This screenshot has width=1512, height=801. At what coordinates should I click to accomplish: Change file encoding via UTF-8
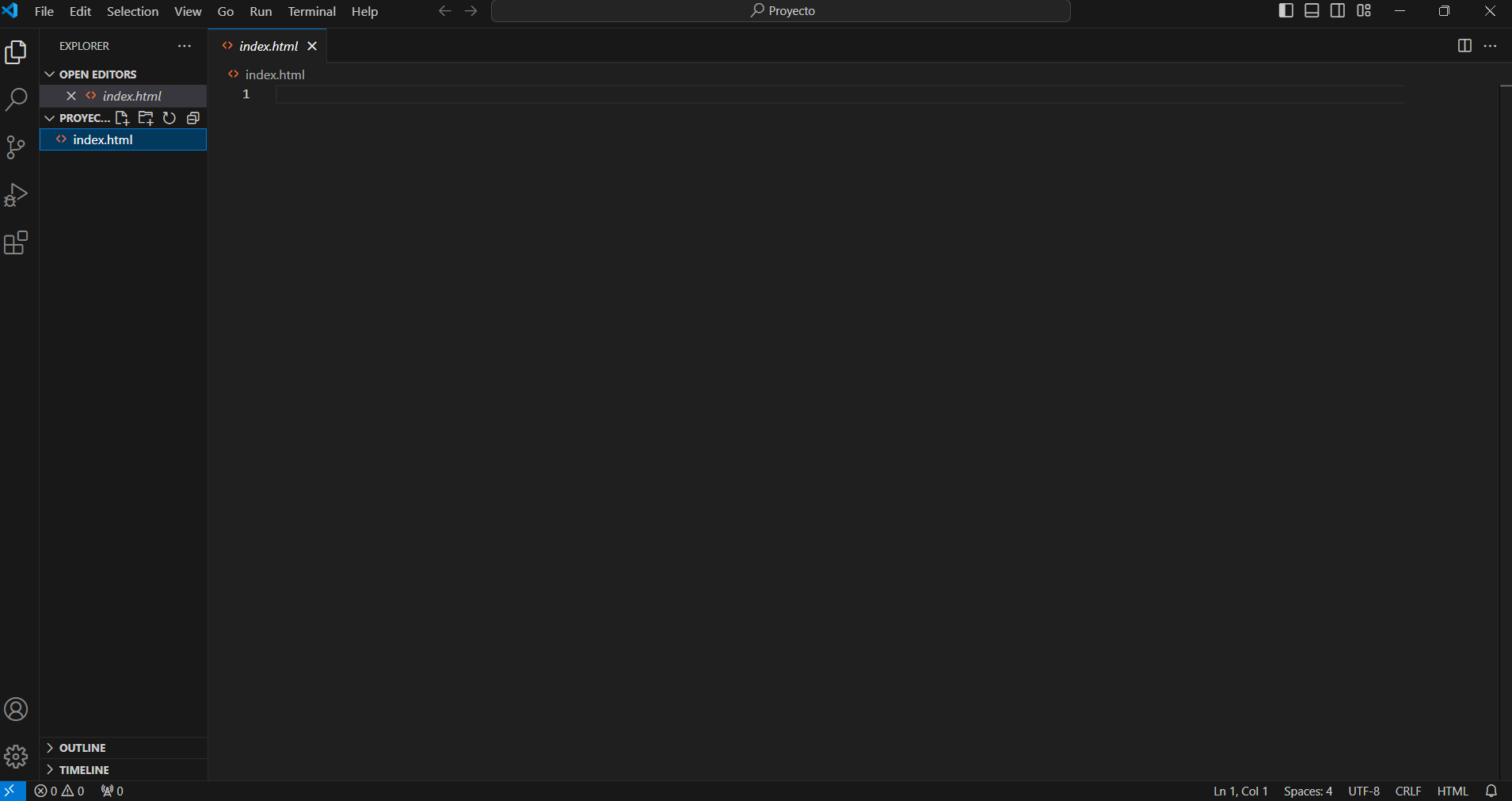[1364, 791]
